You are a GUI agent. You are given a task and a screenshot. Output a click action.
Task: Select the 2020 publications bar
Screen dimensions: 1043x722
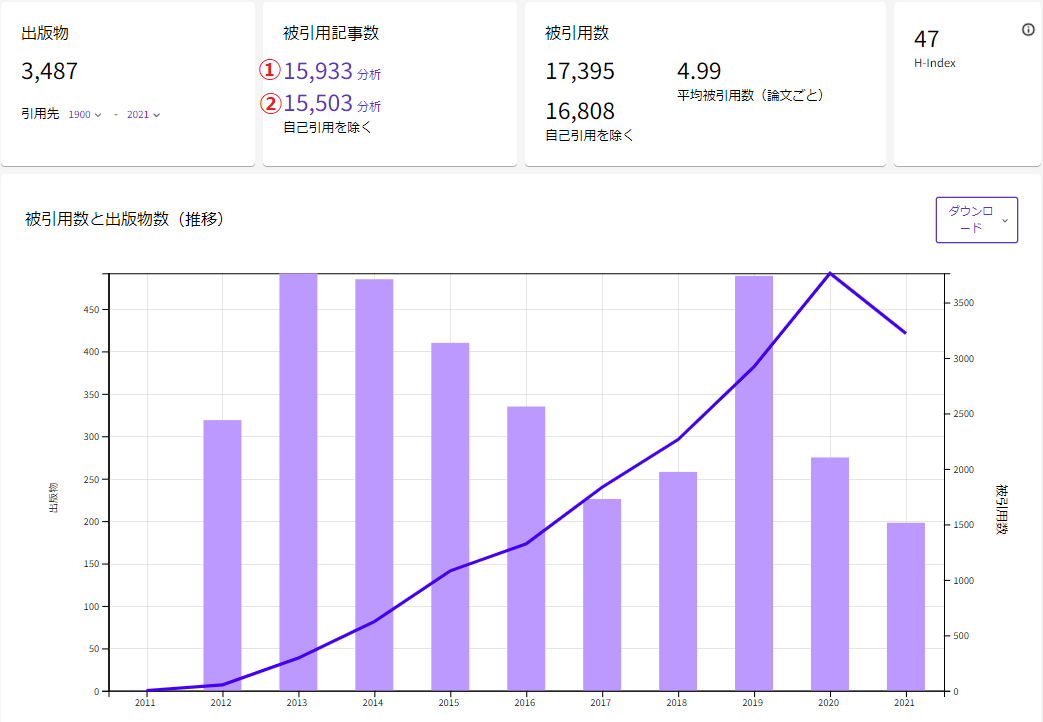(x=830, y=573)
